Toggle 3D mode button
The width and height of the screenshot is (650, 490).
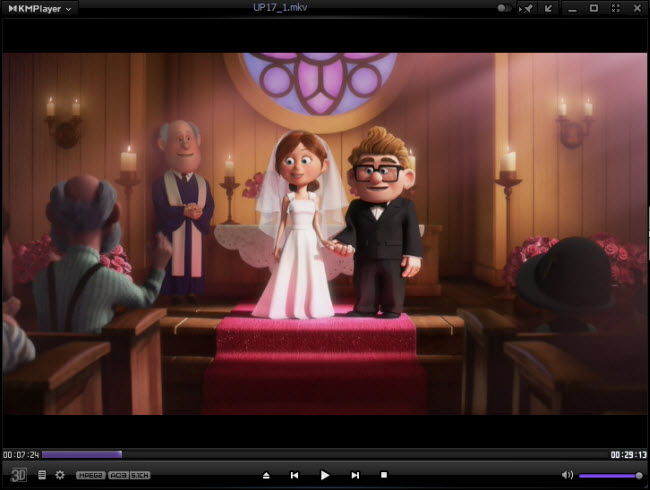[x=19, y=474]
